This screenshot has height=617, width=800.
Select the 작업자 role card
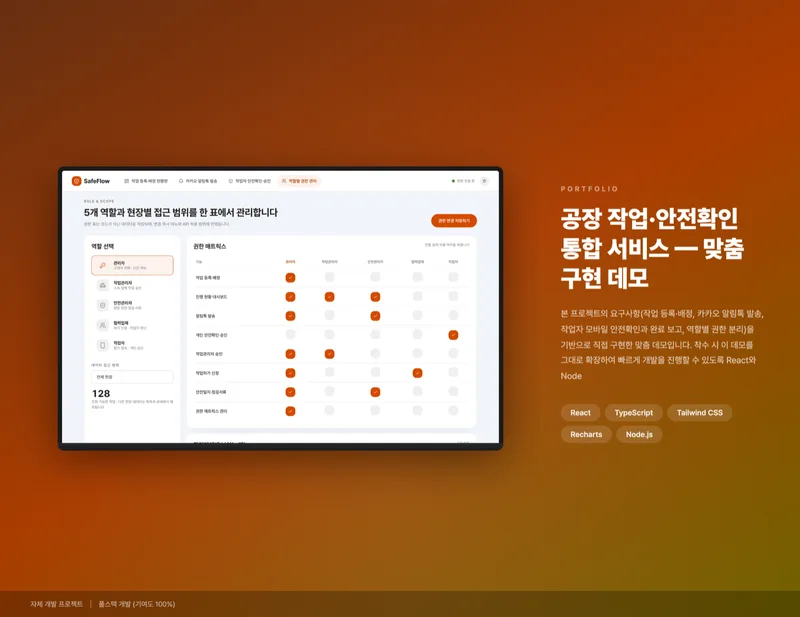(x=132, y=345)
